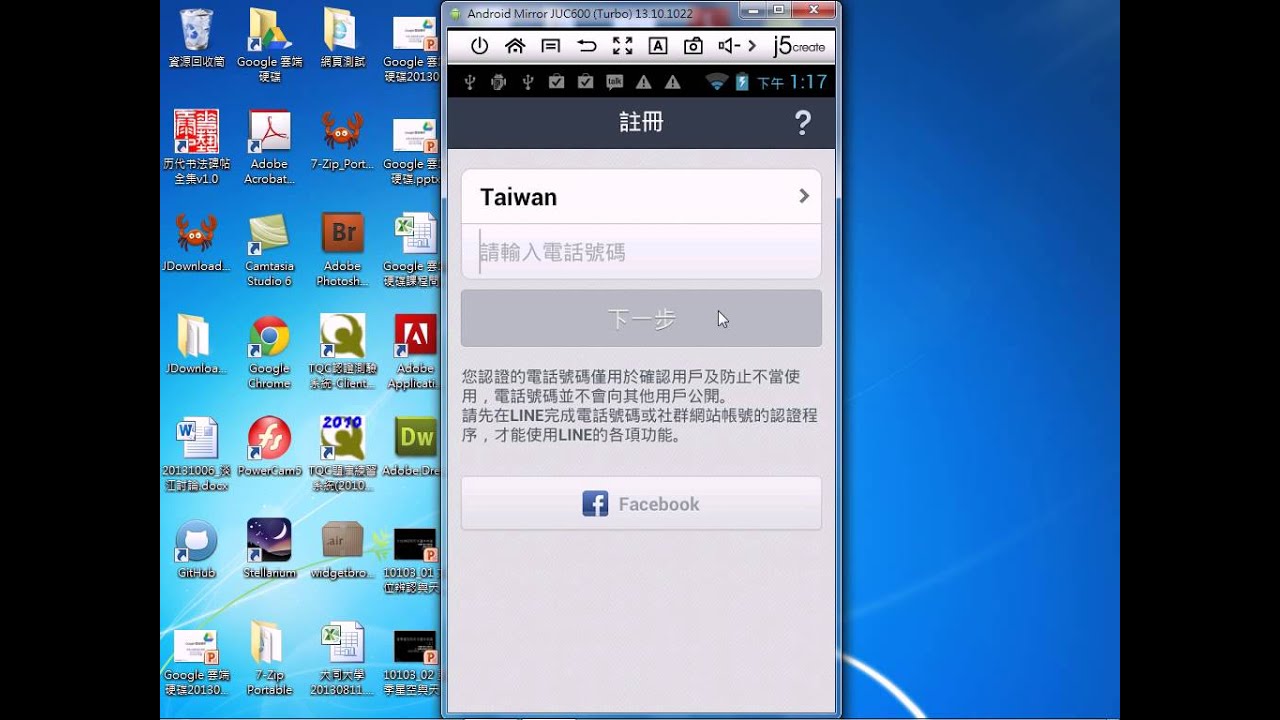
Task: Click the power icon in mirror toolbar
Action: 479,46
